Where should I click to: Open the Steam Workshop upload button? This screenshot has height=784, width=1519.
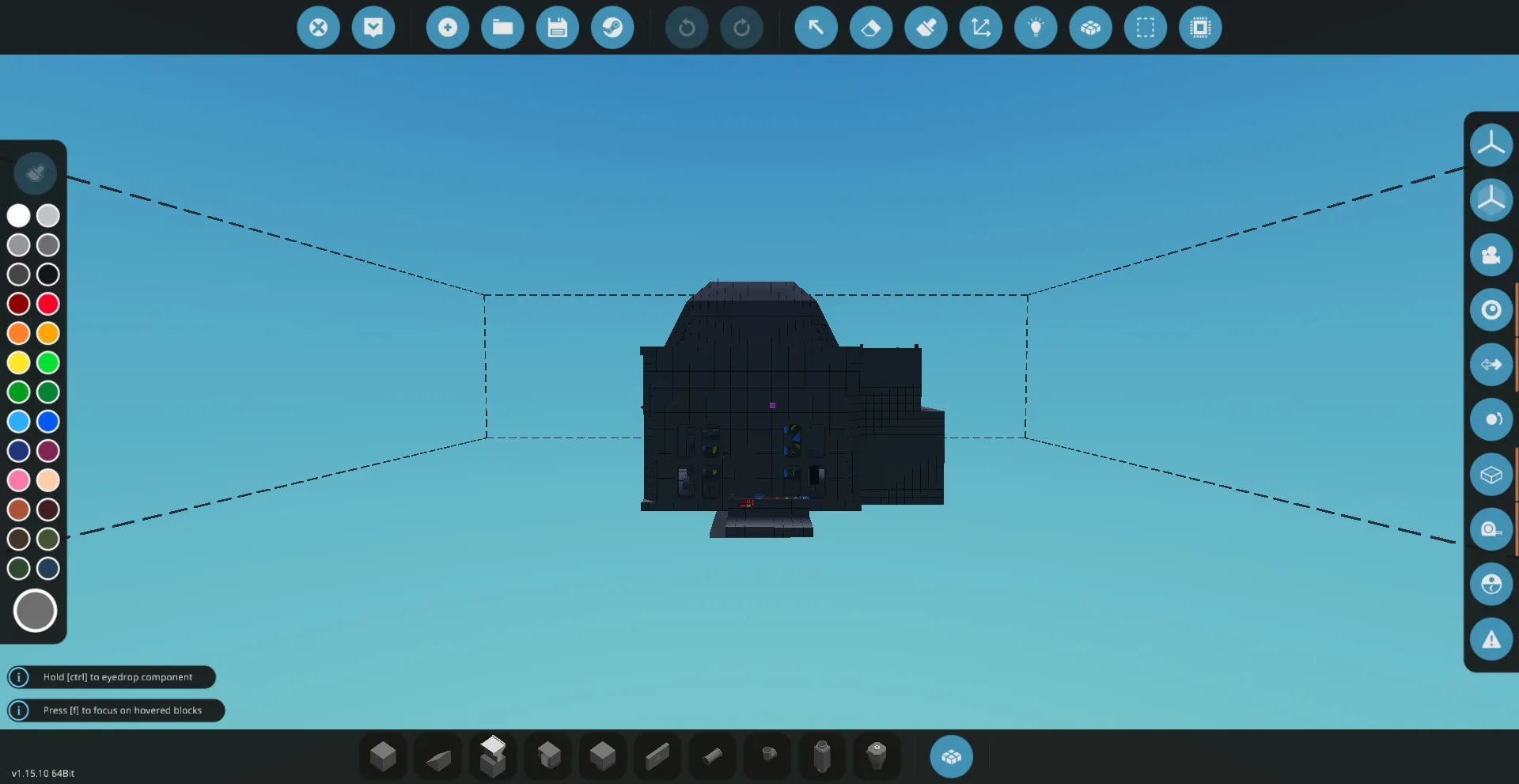612,28
